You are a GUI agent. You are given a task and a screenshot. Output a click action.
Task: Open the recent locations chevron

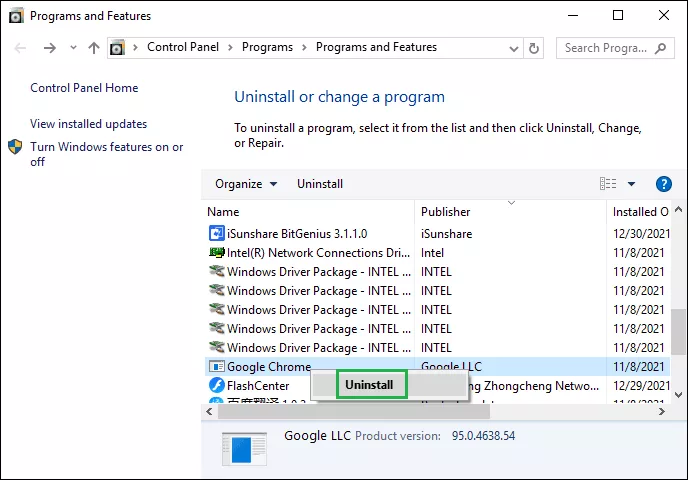pos(73,47)
